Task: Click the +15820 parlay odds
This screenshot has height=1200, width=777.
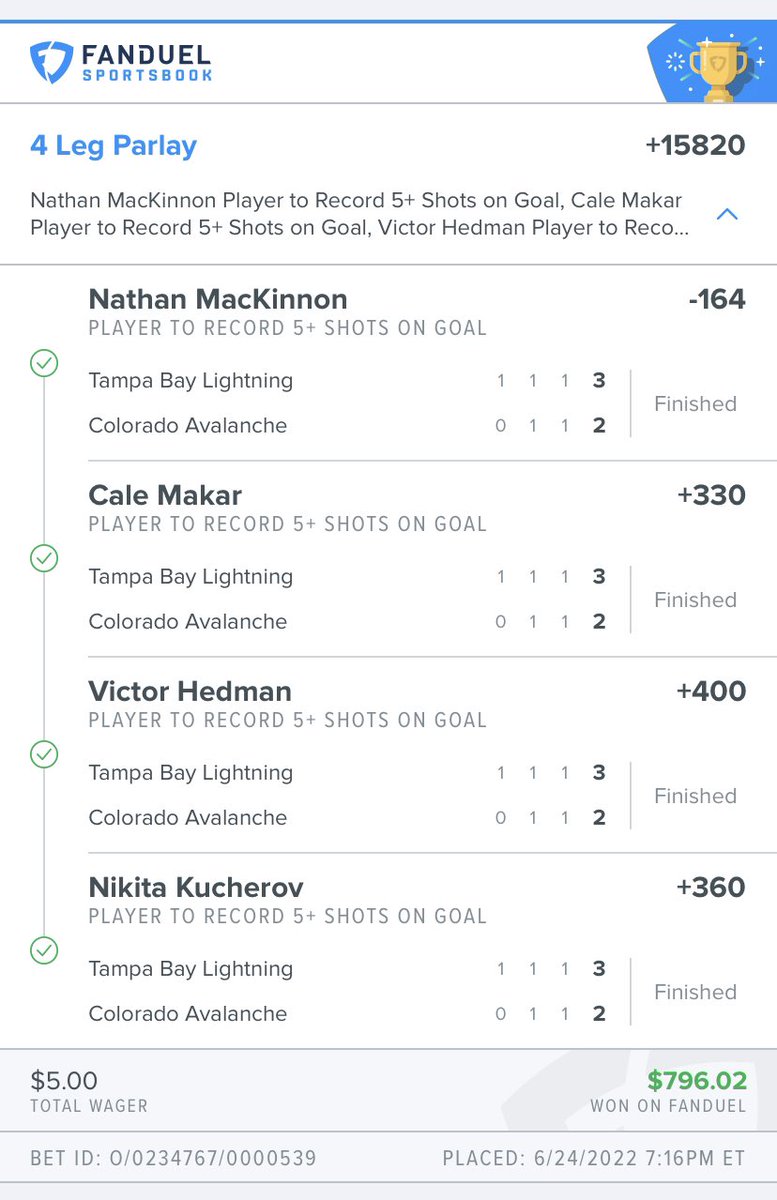Action: coord(695,145)
